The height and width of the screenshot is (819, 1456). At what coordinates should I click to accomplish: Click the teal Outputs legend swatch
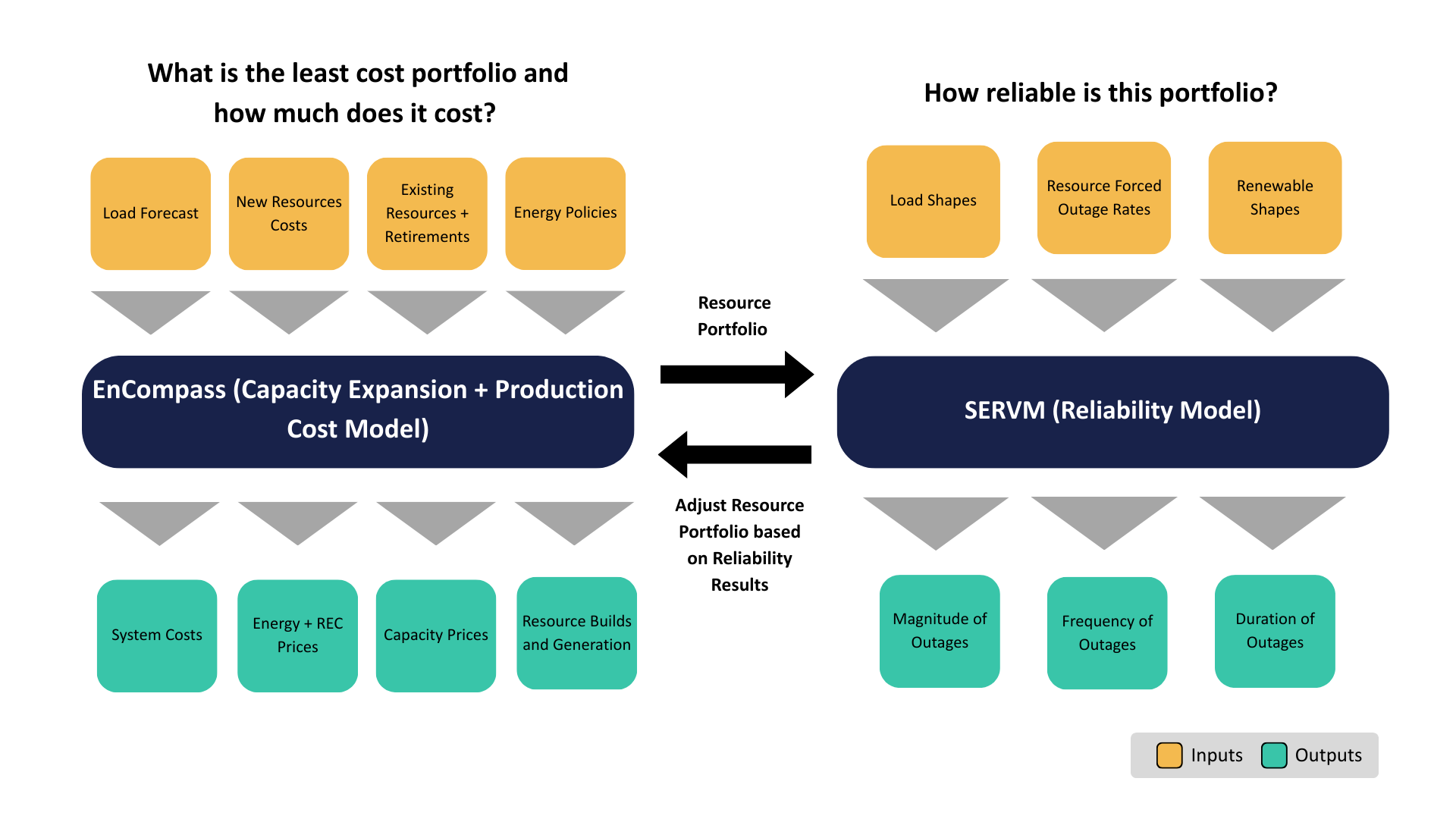[1274, 755]
